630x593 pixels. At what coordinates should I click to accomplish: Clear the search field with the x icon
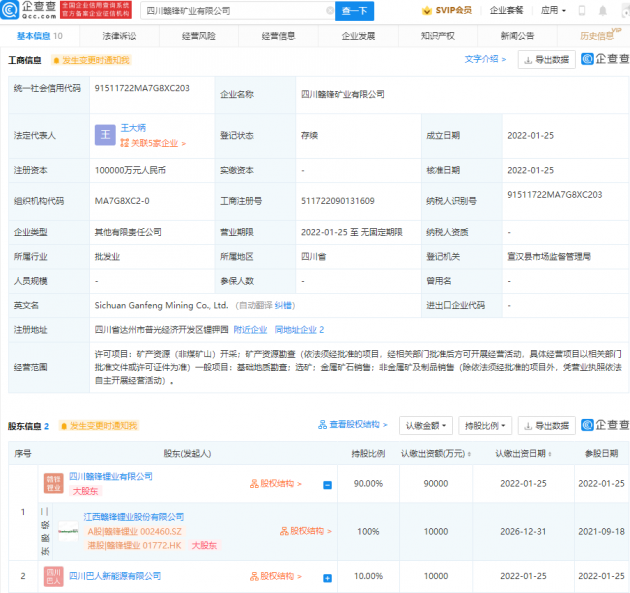pos(329,11)
